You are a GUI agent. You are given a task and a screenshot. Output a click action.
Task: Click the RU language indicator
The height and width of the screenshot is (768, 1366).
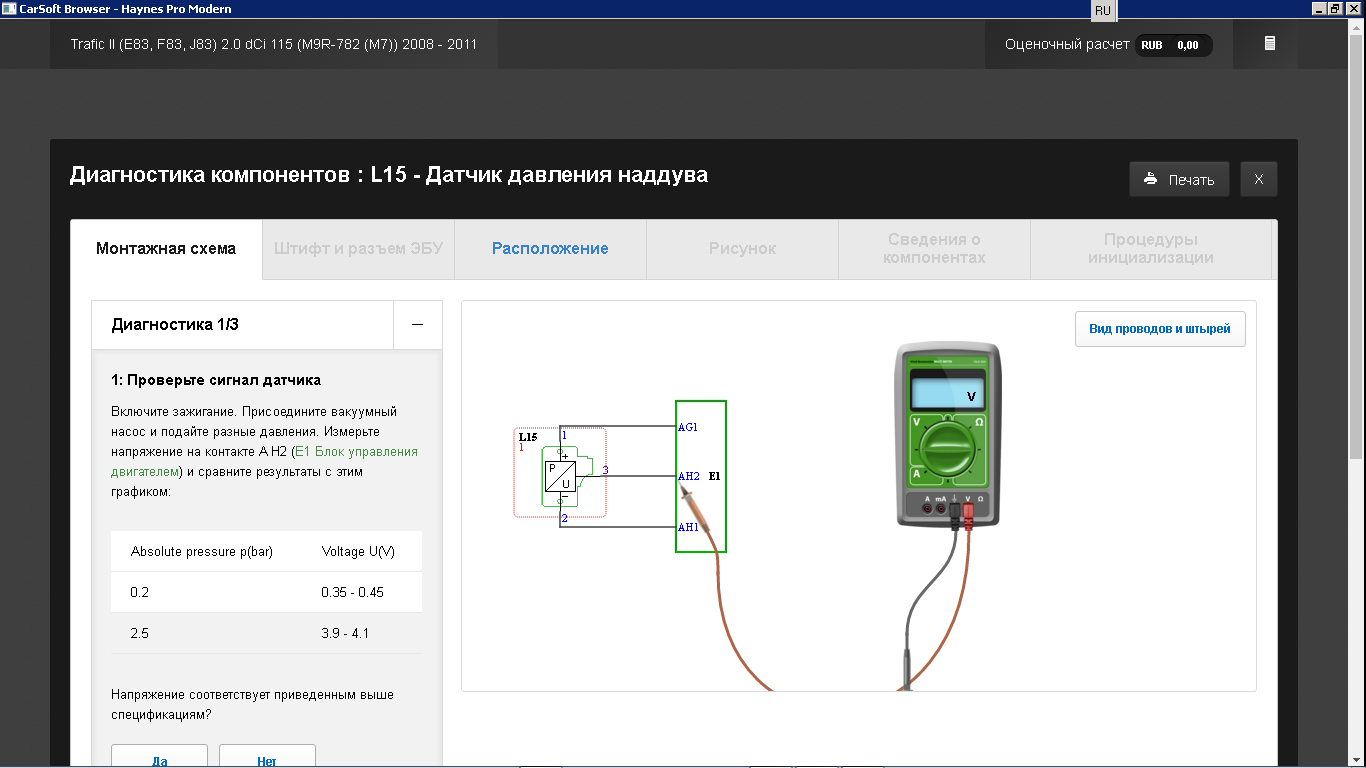pyautogui.click(x=1103, y=10)
